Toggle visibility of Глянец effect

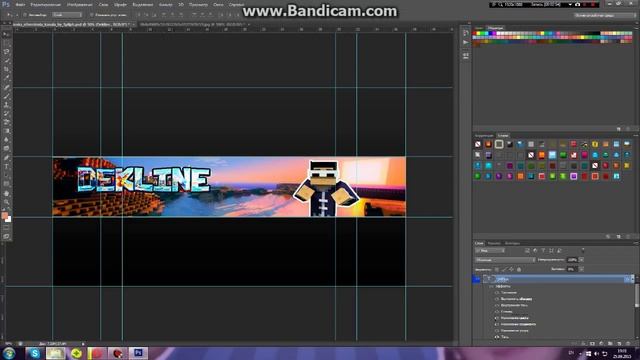pyautogui.click(x=497, y=312)
